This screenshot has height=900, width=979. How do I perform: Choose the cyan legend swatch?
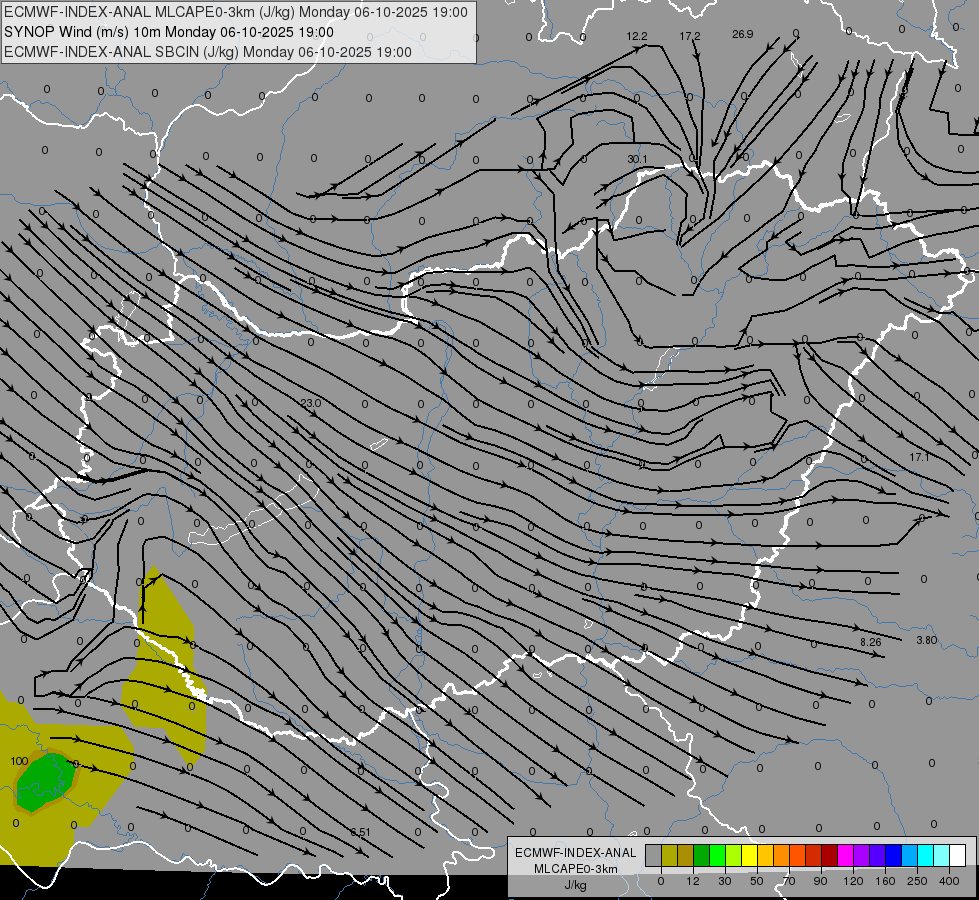(x=926, y=855)
